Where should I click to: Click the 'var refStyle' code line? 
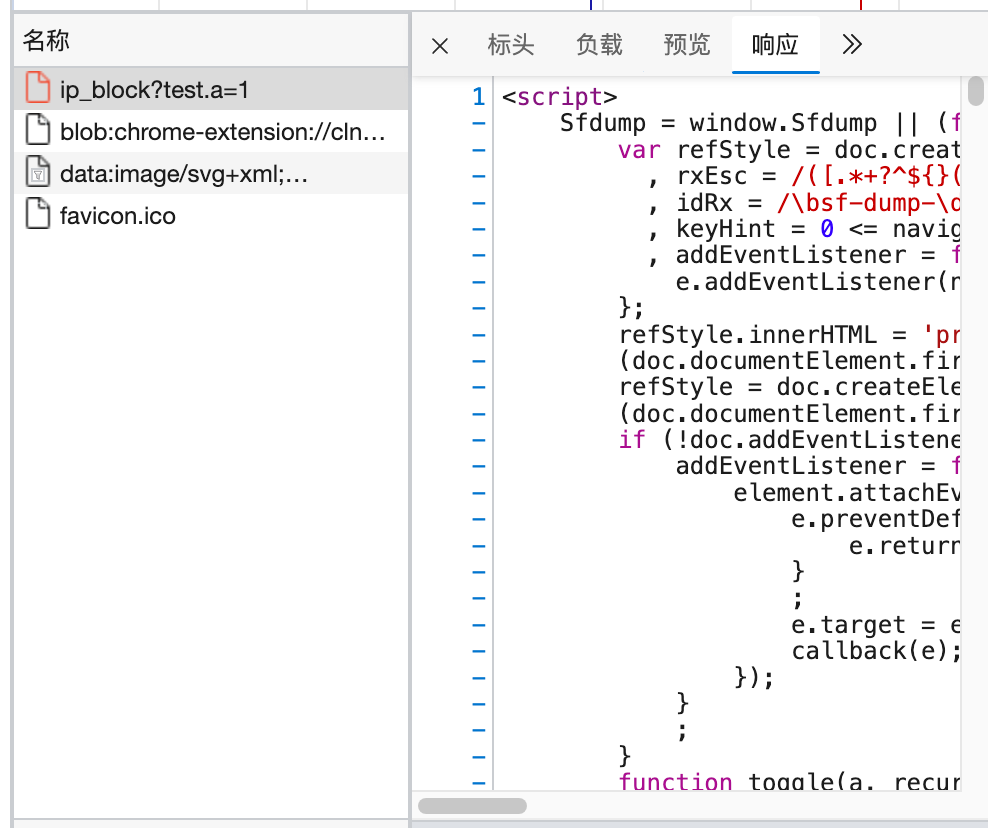click(x=789, y=150)
